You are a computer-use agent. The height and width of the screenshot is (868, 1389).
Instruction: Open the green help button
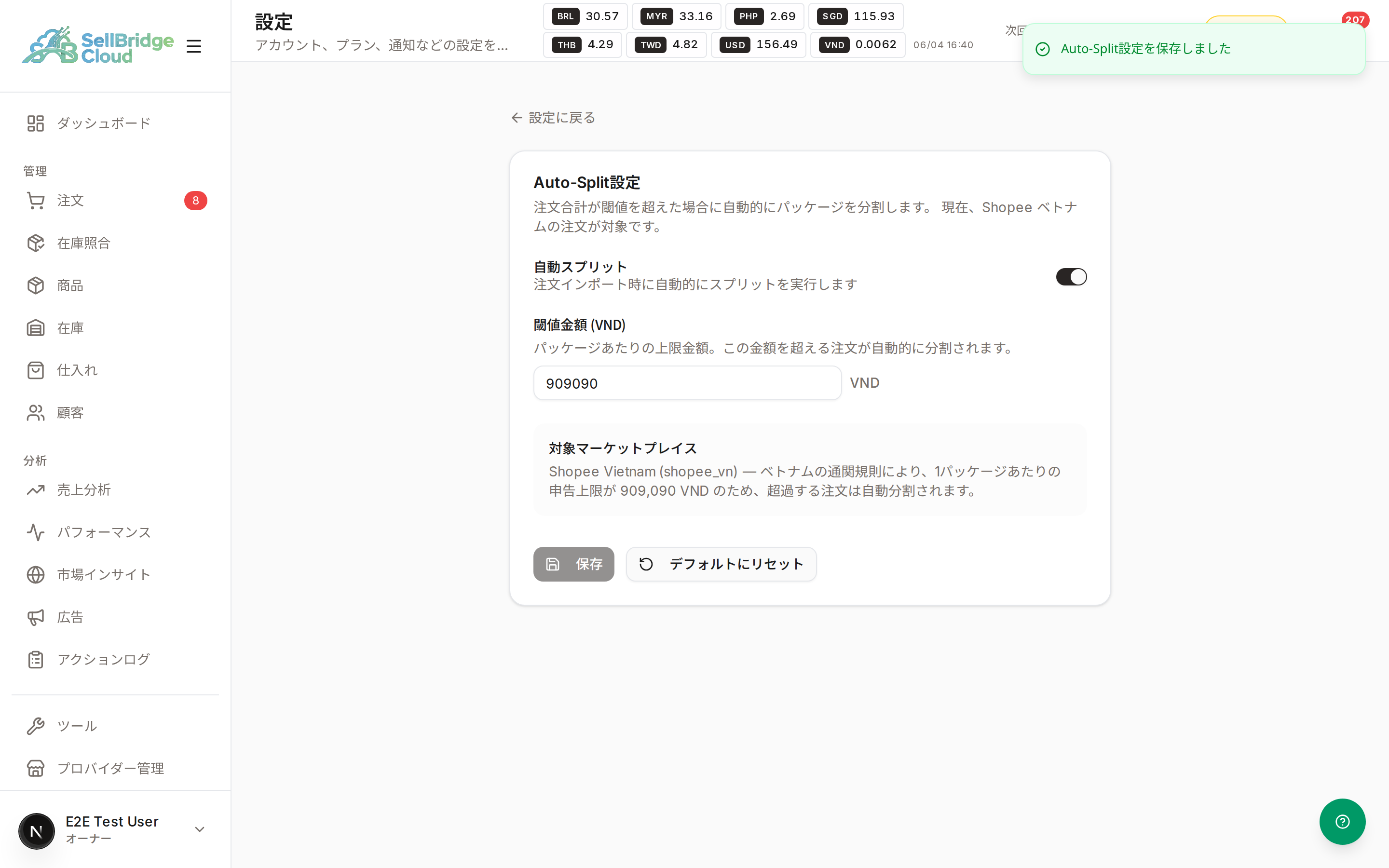(1342, 822)
